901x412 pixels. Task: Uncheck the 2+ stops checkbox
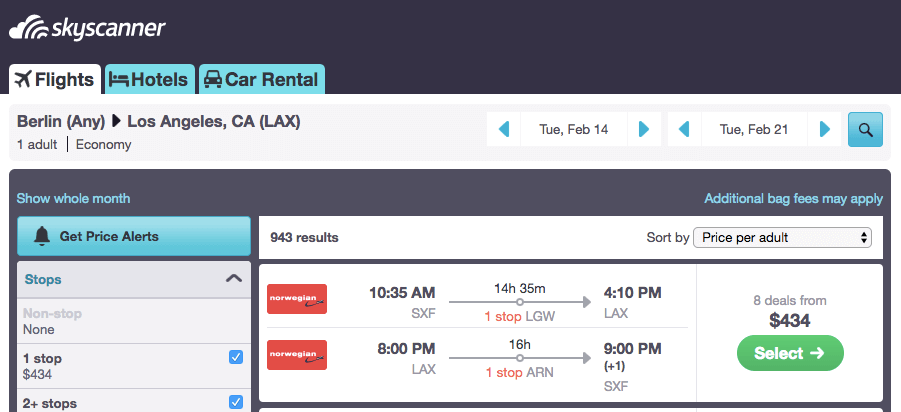tap(236, 402)
